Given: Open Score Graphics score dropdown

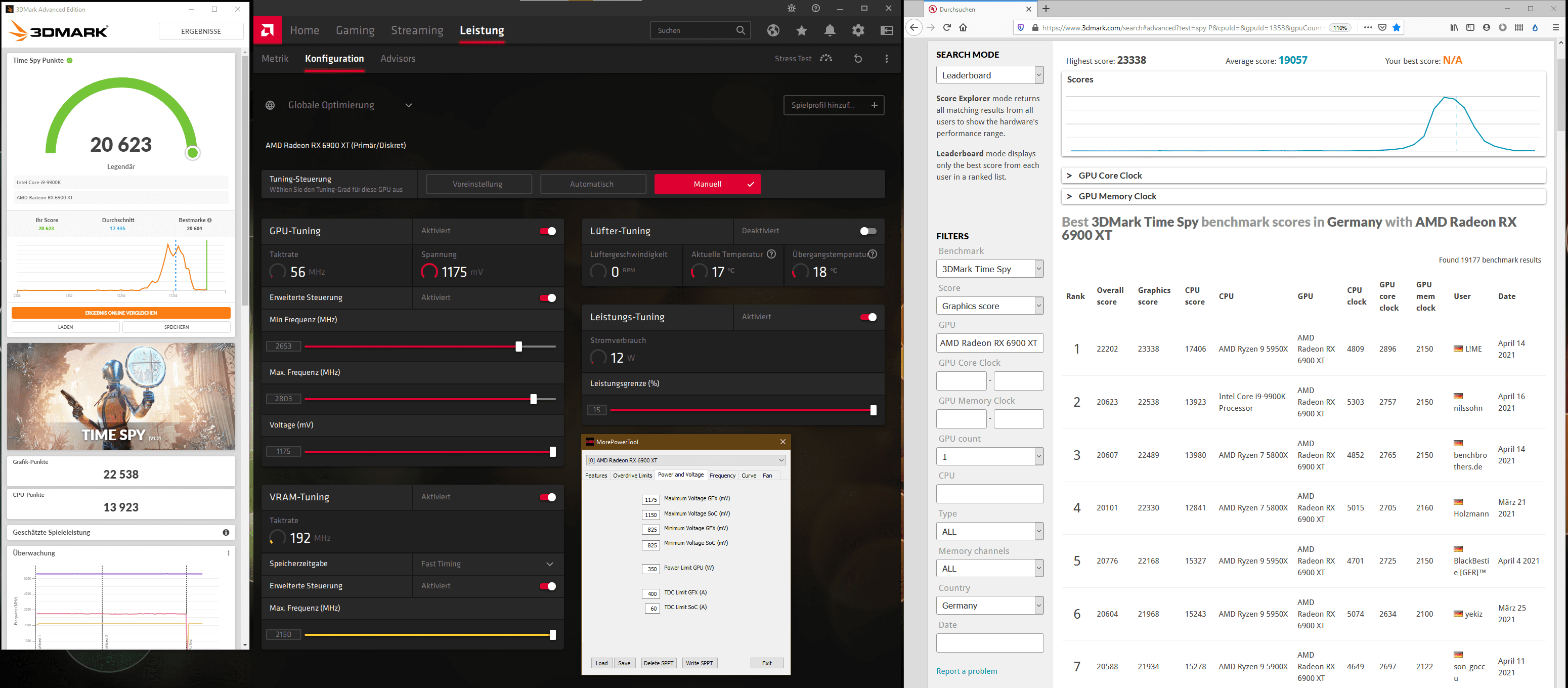Looking at the screenshot, I should pyautogui.click(x=990, y=306).
